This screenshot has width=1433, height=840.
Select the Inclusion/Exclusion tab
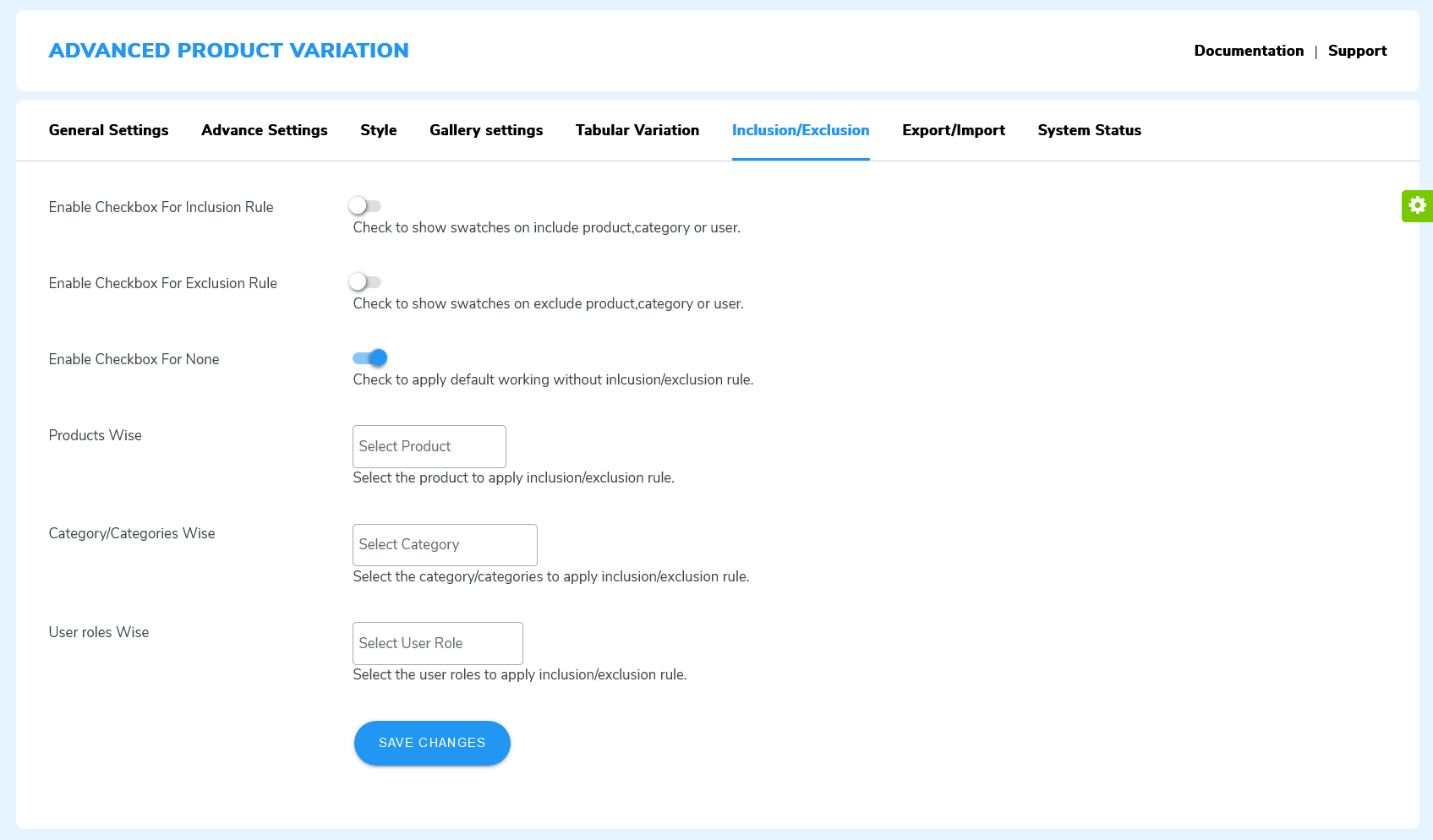point(801,130)
